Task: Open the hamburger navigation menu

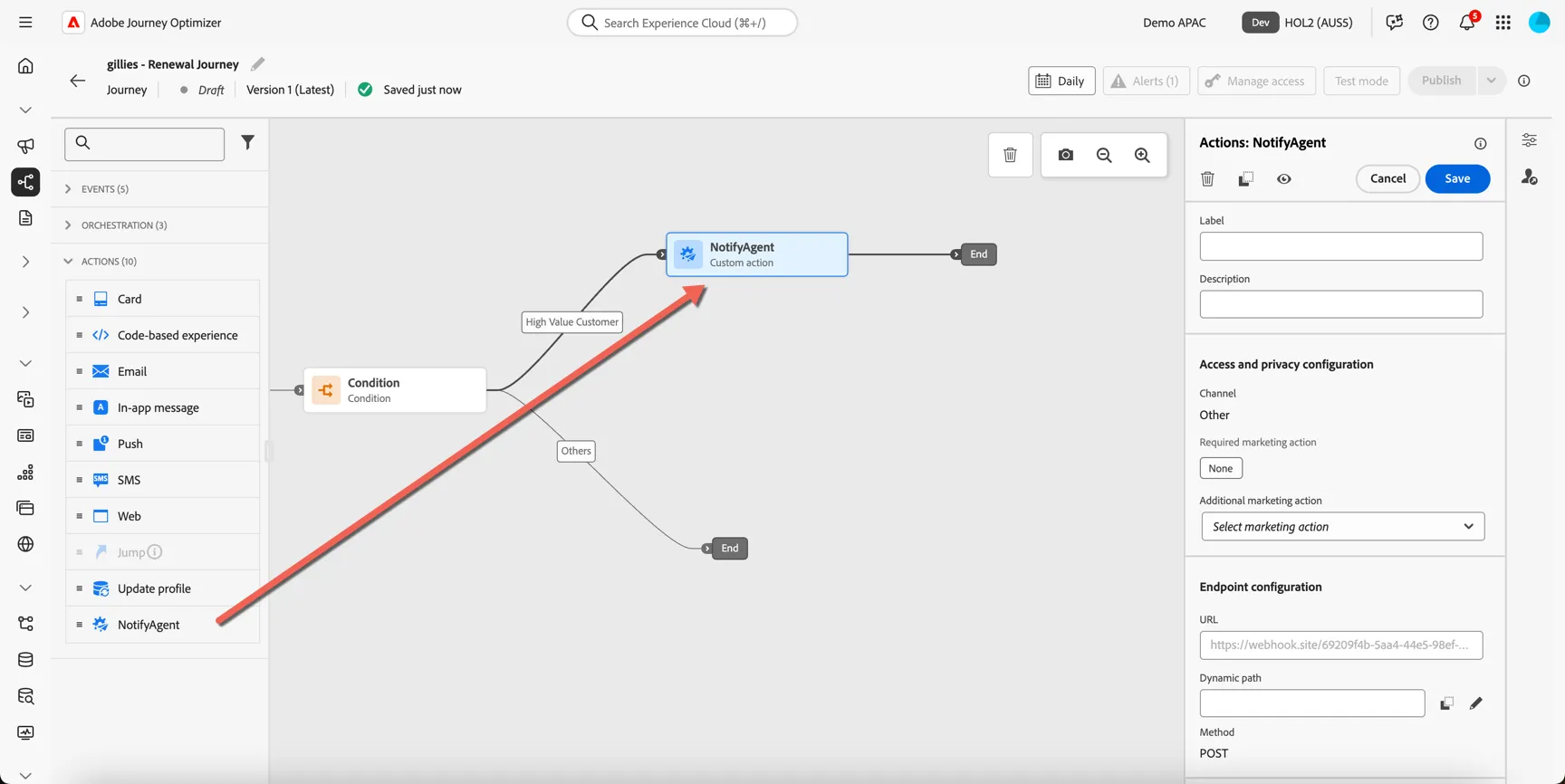Action: pos(25,23)
